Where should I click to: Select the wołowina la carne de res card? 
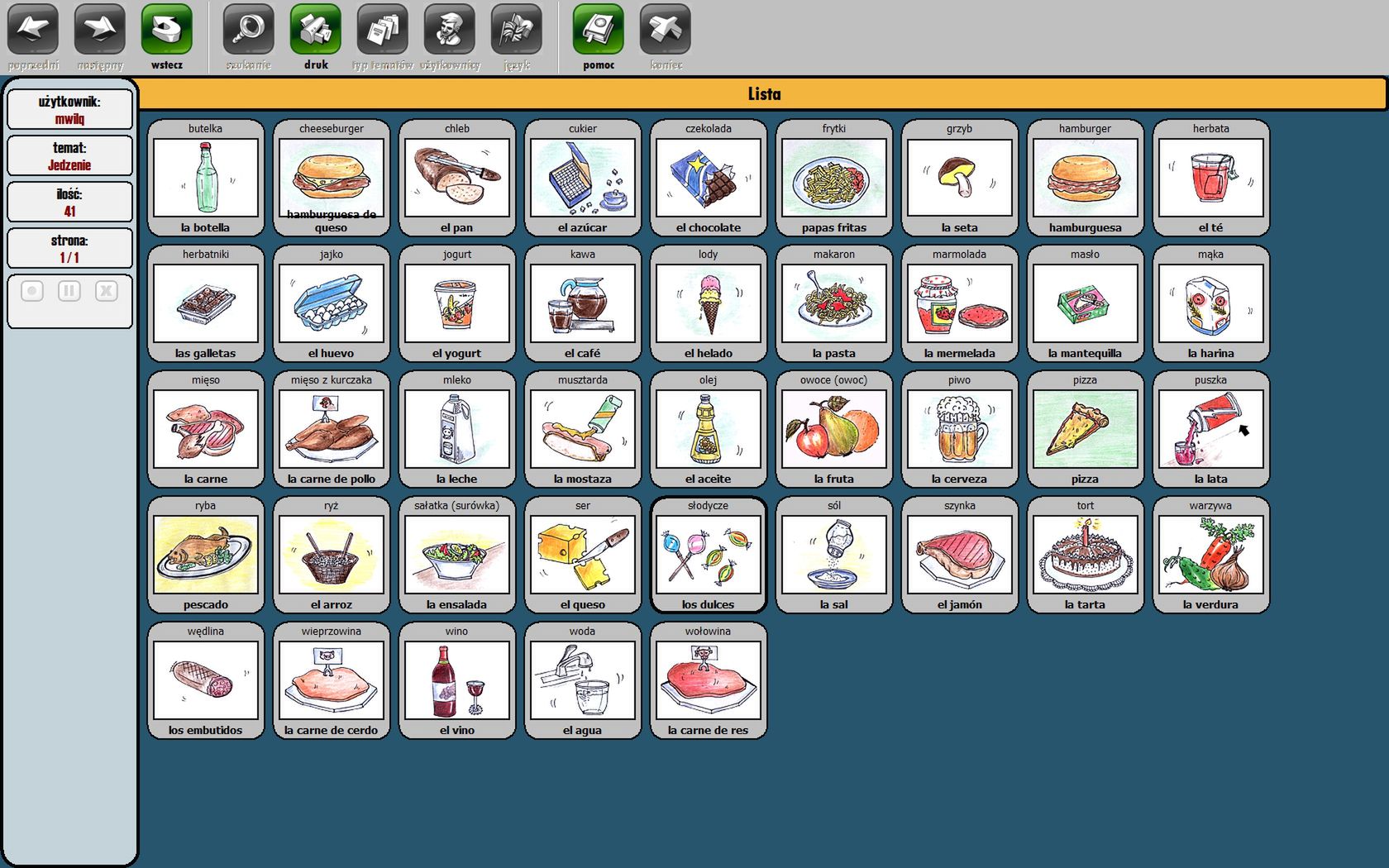[x=709, y=680]
